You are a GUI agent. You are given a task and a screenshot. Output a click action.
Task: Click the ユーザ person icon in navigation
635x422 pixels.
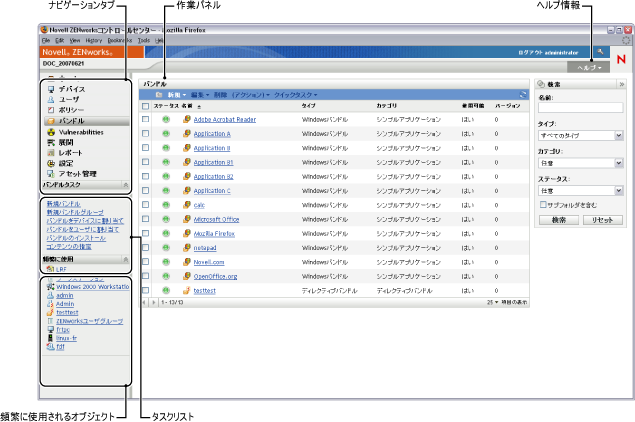pos(51,100)
